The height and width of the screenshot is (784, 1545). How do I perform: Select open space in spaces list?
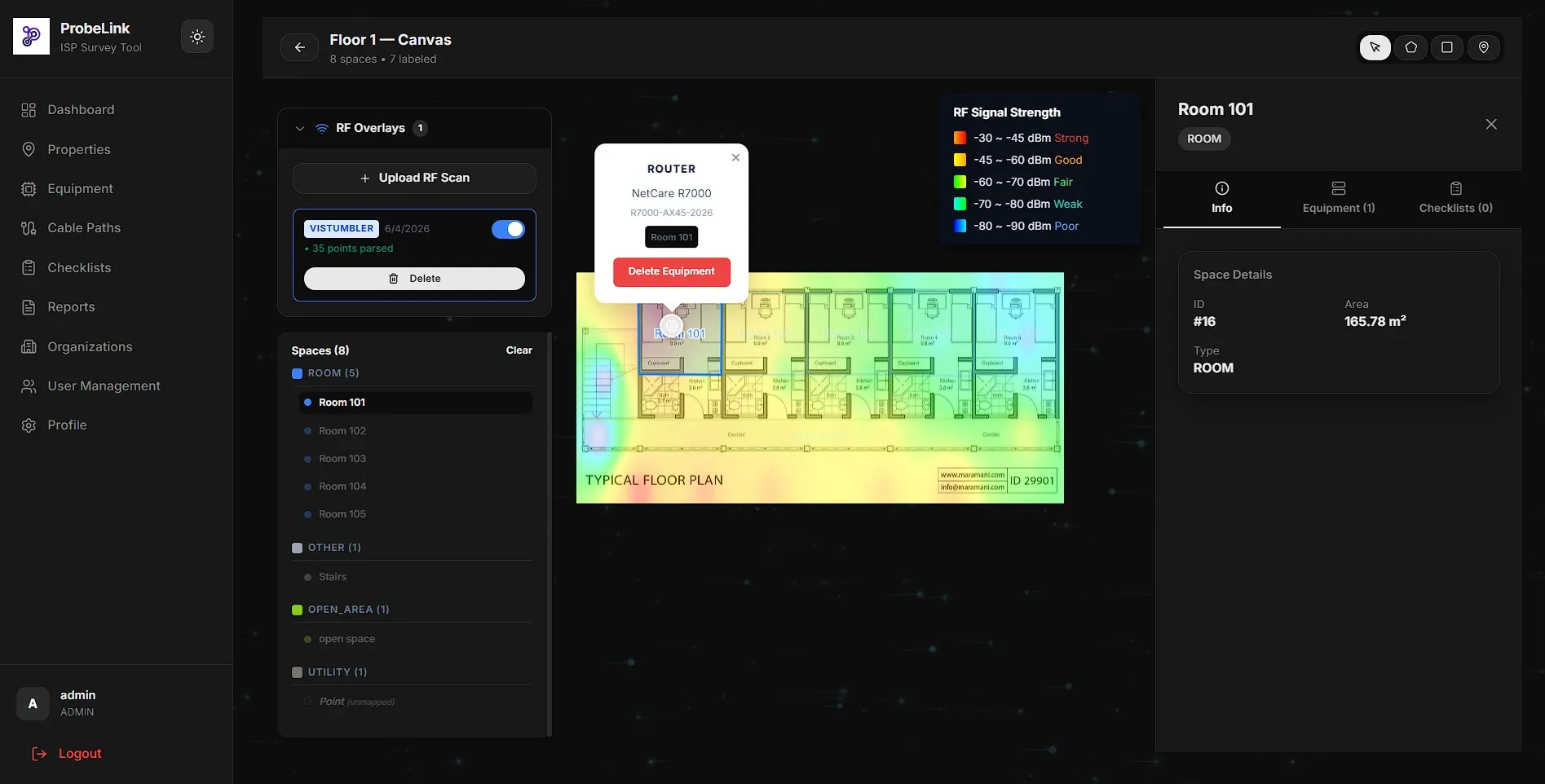coord(416,639)
